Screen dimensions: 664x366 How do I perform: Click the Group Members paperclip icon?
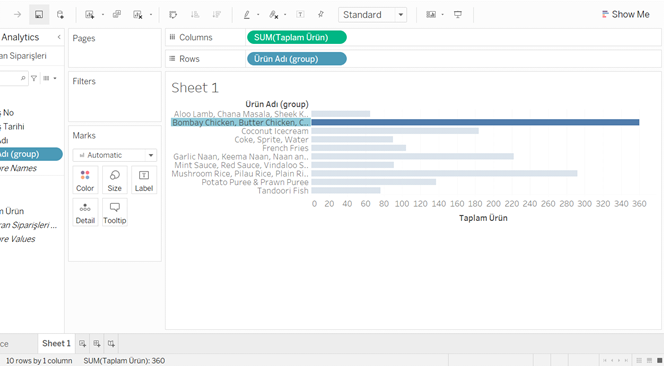(x=274, y=14)
